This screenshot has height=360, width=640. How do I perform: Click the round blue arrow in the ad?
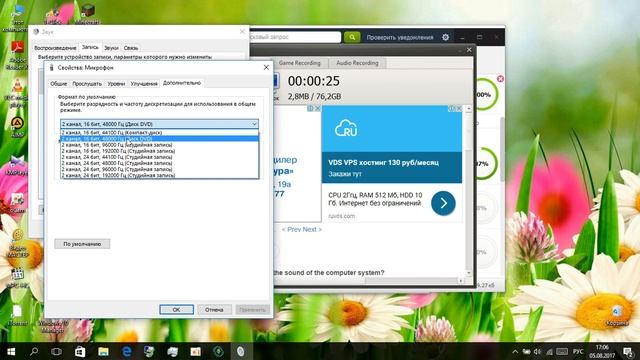tap(443, 203)
